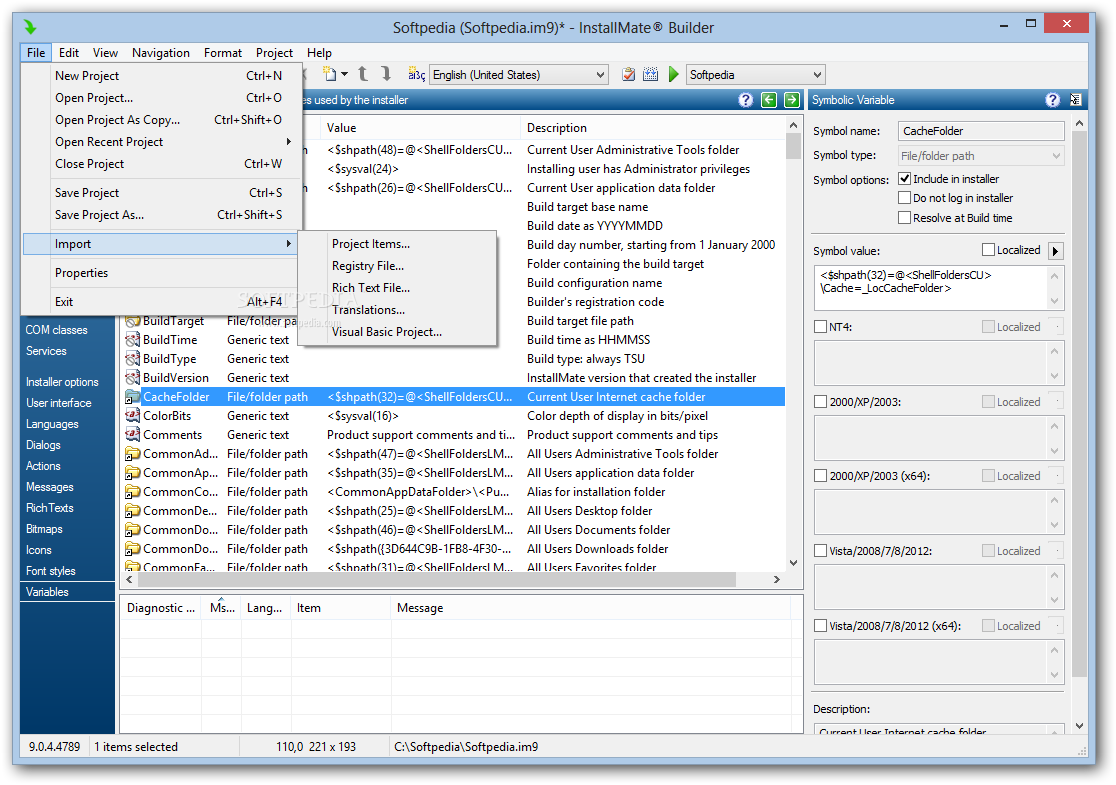
Task: Open Dialogs section in sidebar
Action: click(x=43, y=446)
